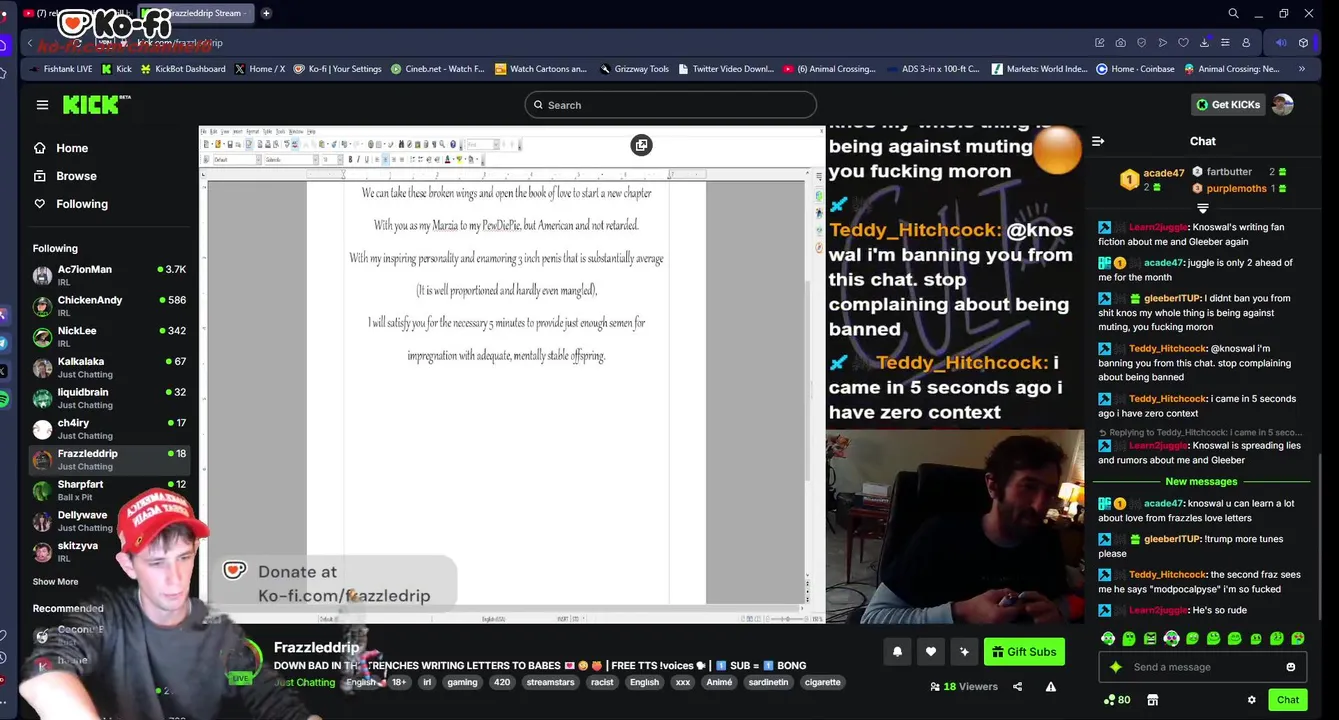Go to Home in the sidebar
The width and height of the screenshot is (1339, 720).
tap(72, 148)
